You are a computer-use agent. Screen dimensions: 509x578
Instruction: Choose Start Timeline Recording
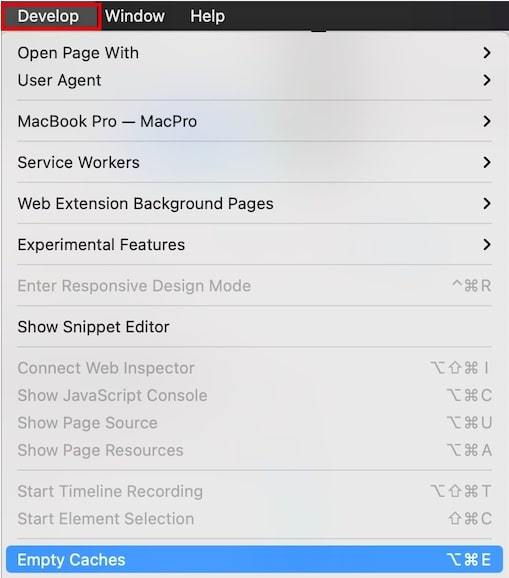pos(254,491)
